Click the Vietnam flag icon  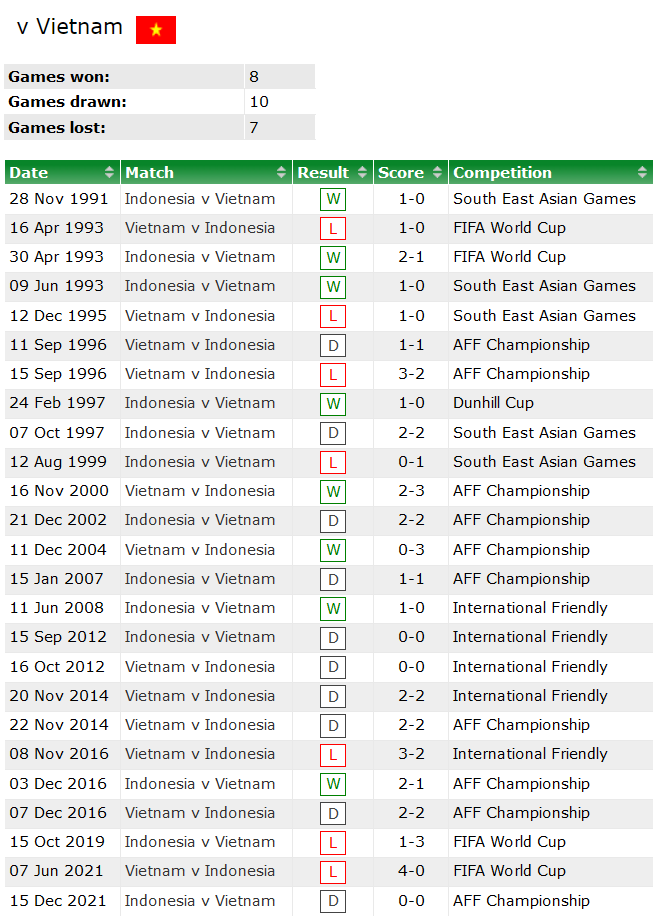tap(156, 30)
